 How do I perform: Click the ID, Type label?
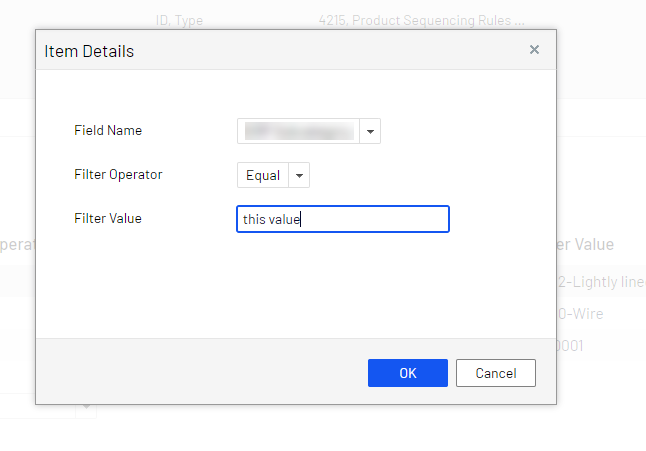coord(179,19)
